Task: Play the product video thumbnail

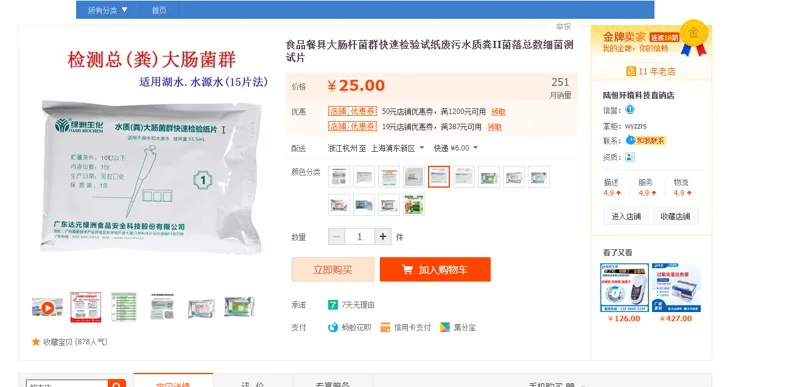Action: pos(47,307)
